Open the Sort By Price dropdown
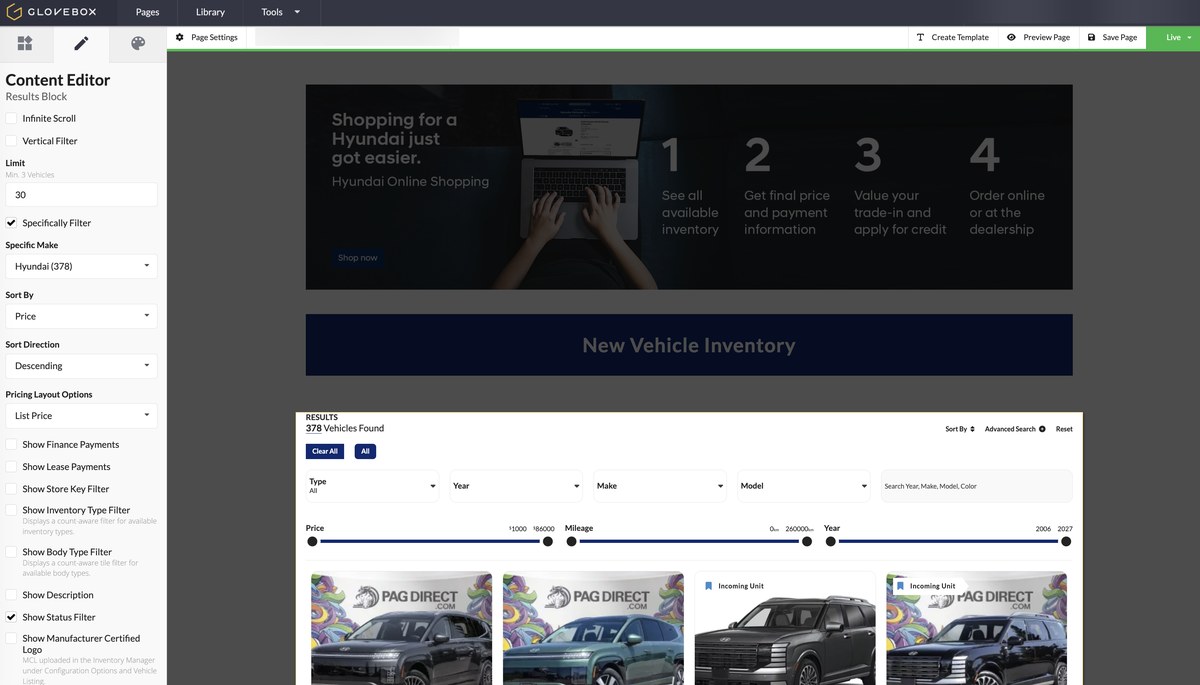The width and height of the screenshot is (1200, 685). click(81, 316)
